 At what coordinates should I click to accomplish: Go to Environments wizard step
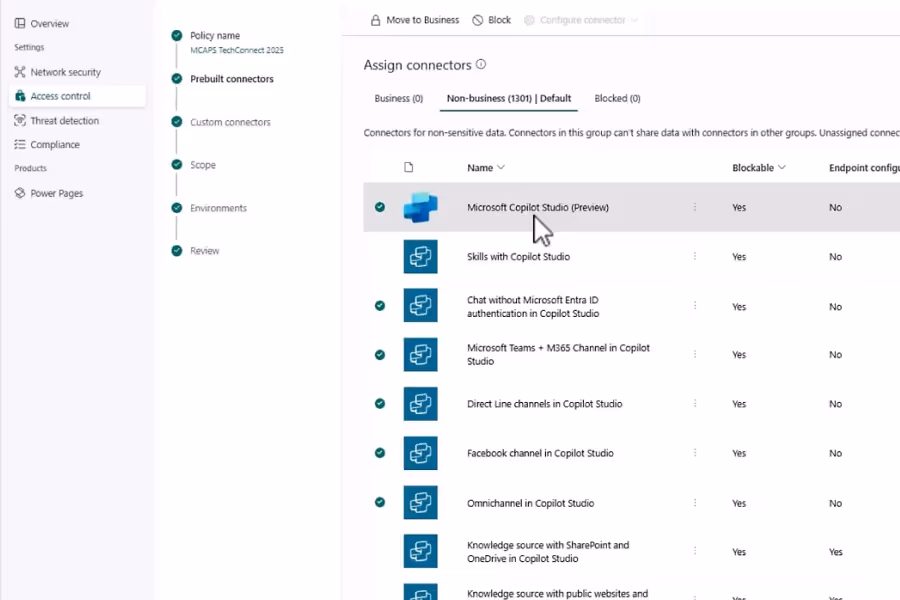click(x=218, y=208)
